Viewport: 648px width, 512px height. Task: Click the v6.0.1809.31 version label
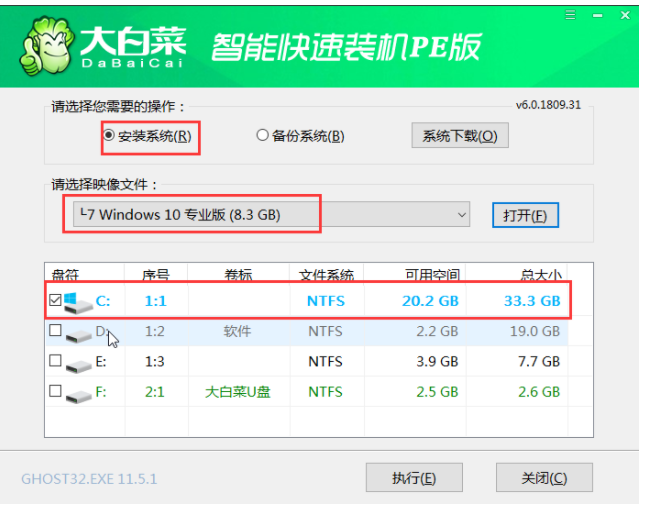(x=548, y=105)
